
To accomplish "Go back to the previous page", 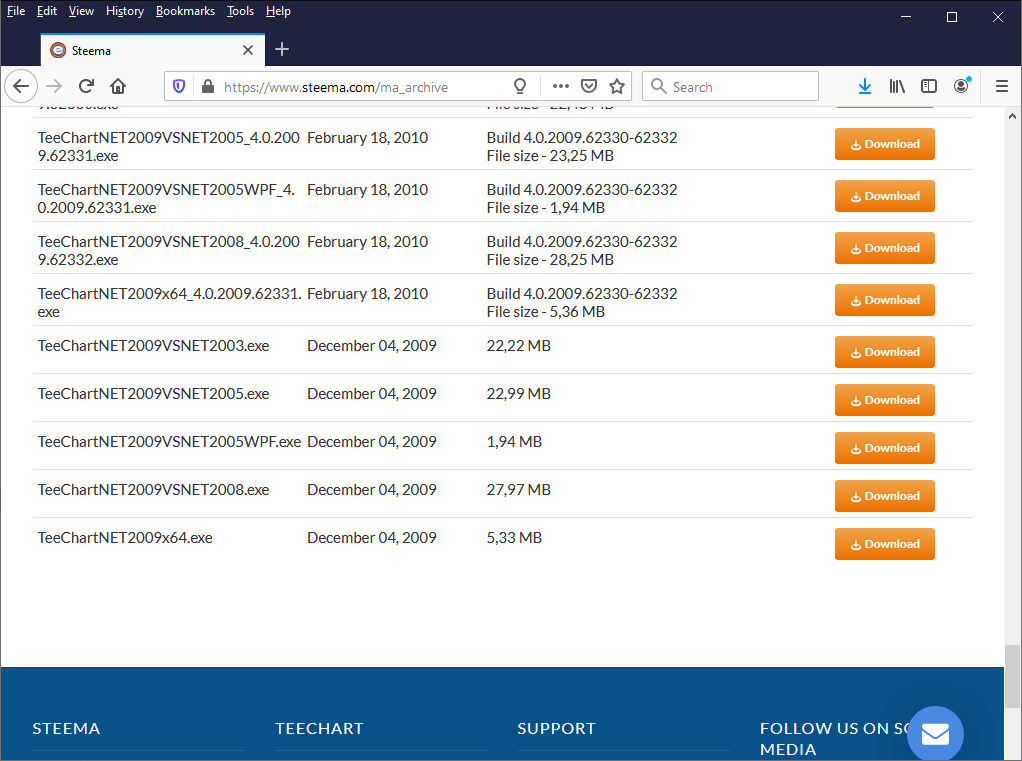I will point(21,86).
